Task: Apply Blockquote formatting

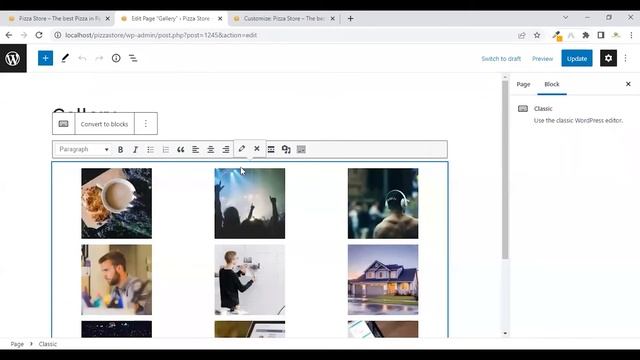Action: (x=180, y=150)
